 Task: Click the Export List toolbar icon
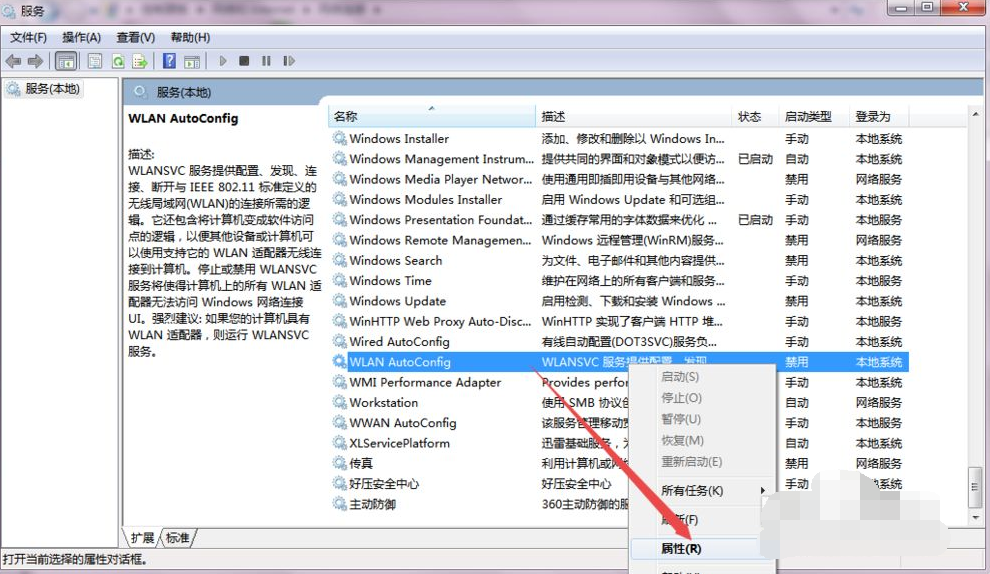pos(141,61)
